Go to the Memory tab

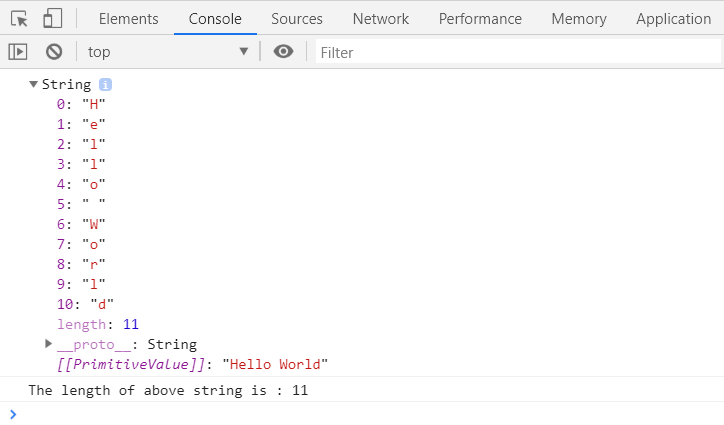click(579, 19)
